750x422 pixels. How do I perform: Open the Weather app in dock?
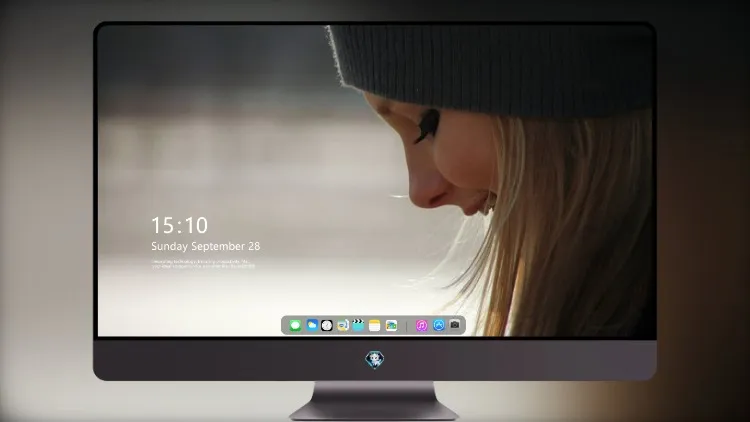312,325
